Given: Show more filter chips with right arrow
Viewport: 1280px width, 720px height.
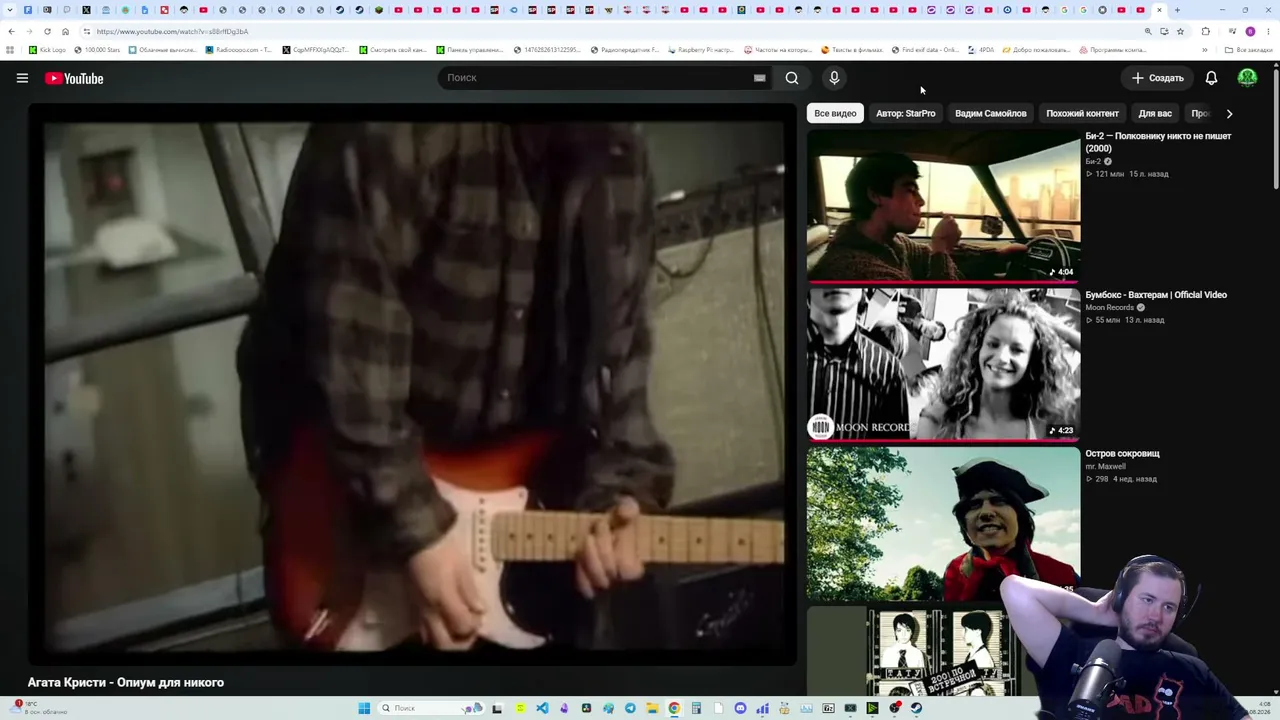Looking at the screenshot, I should 1229,113.
